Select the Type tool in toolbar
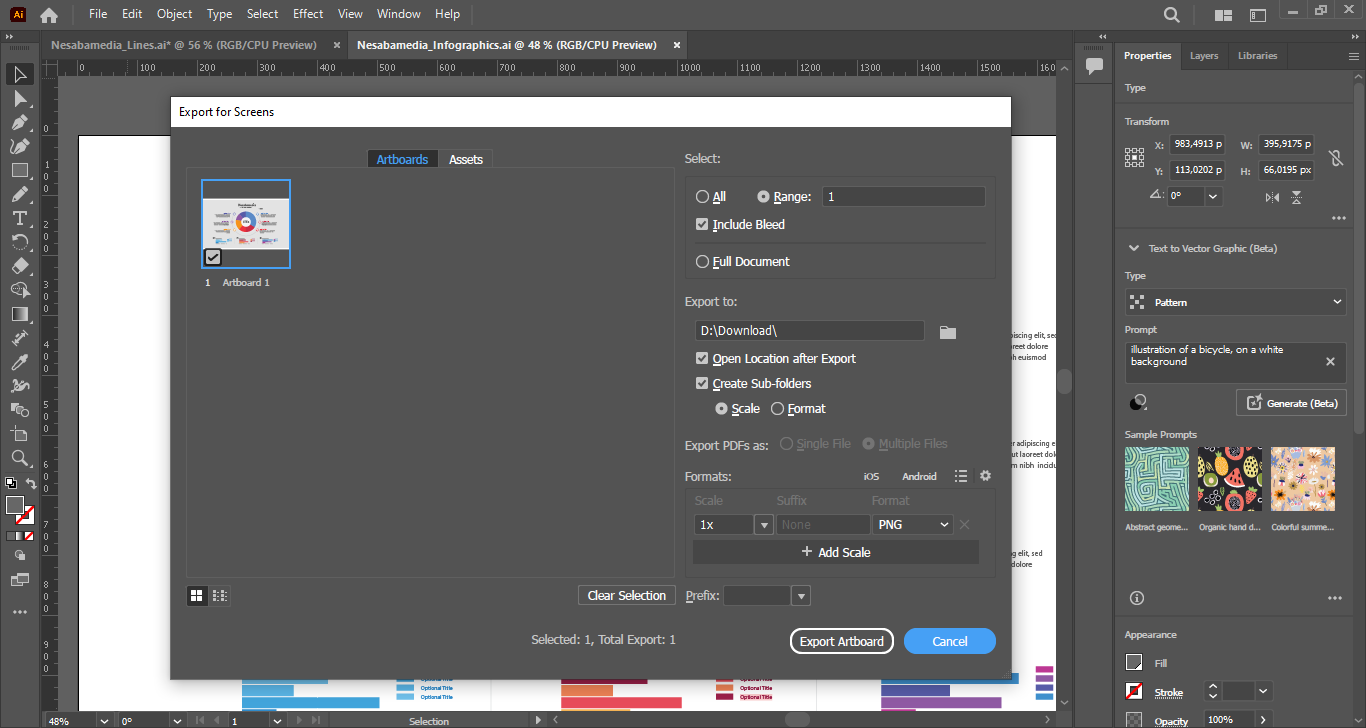1366x728 pixels. (x=19, y=218)
